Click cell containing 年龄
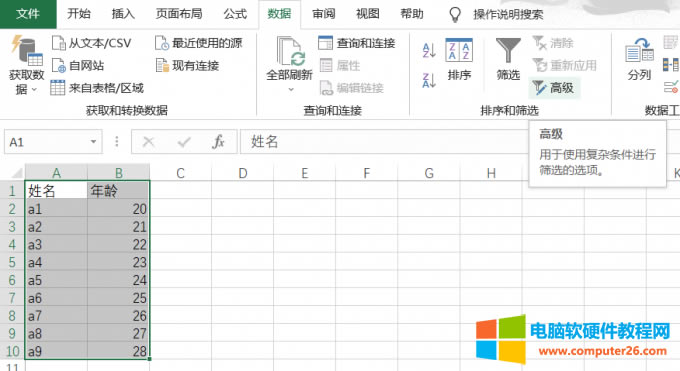Image resolution: width=680 pixels, height=371 pixels. 118,191
